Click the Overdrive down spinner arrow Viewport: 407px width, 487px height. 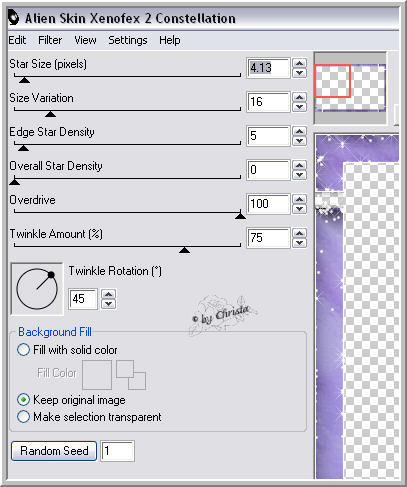(299, 209)
